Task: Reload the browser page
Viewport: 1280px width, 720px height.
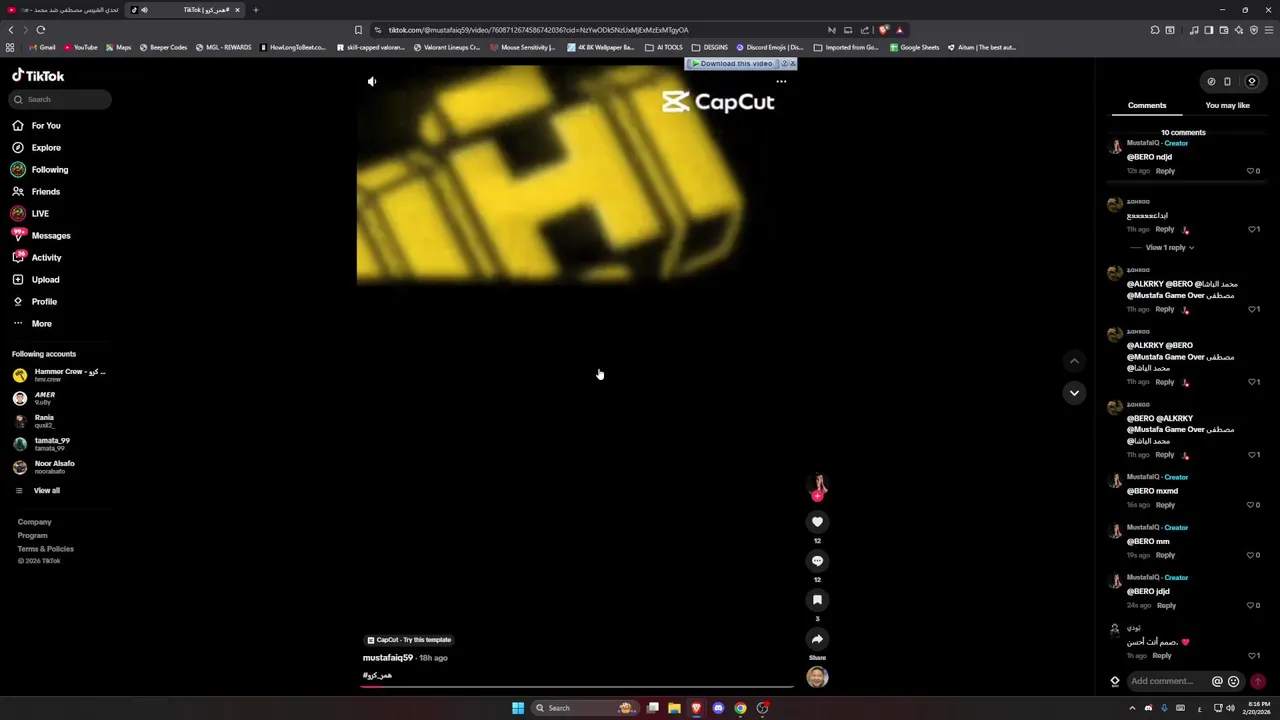Action: (x=40, y=30)
